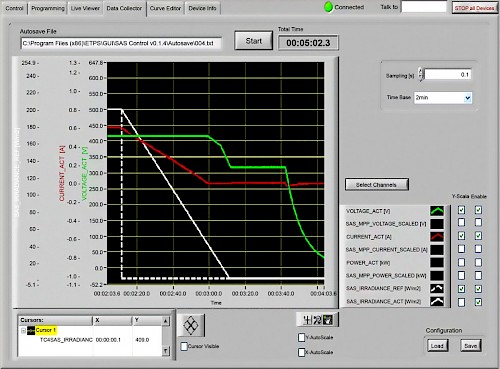Toggle Y-Scale checkbox for POWER_ACT
The width and height of the screenshot is (500, 369).
[x=461, y=262]
